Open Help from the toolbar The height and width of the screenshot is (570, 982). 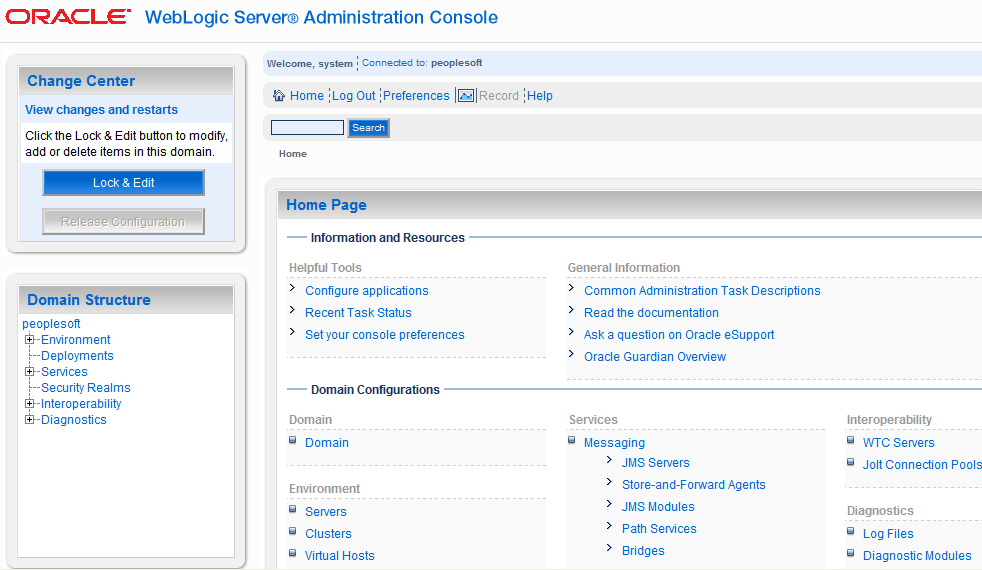tap(540, 96)
